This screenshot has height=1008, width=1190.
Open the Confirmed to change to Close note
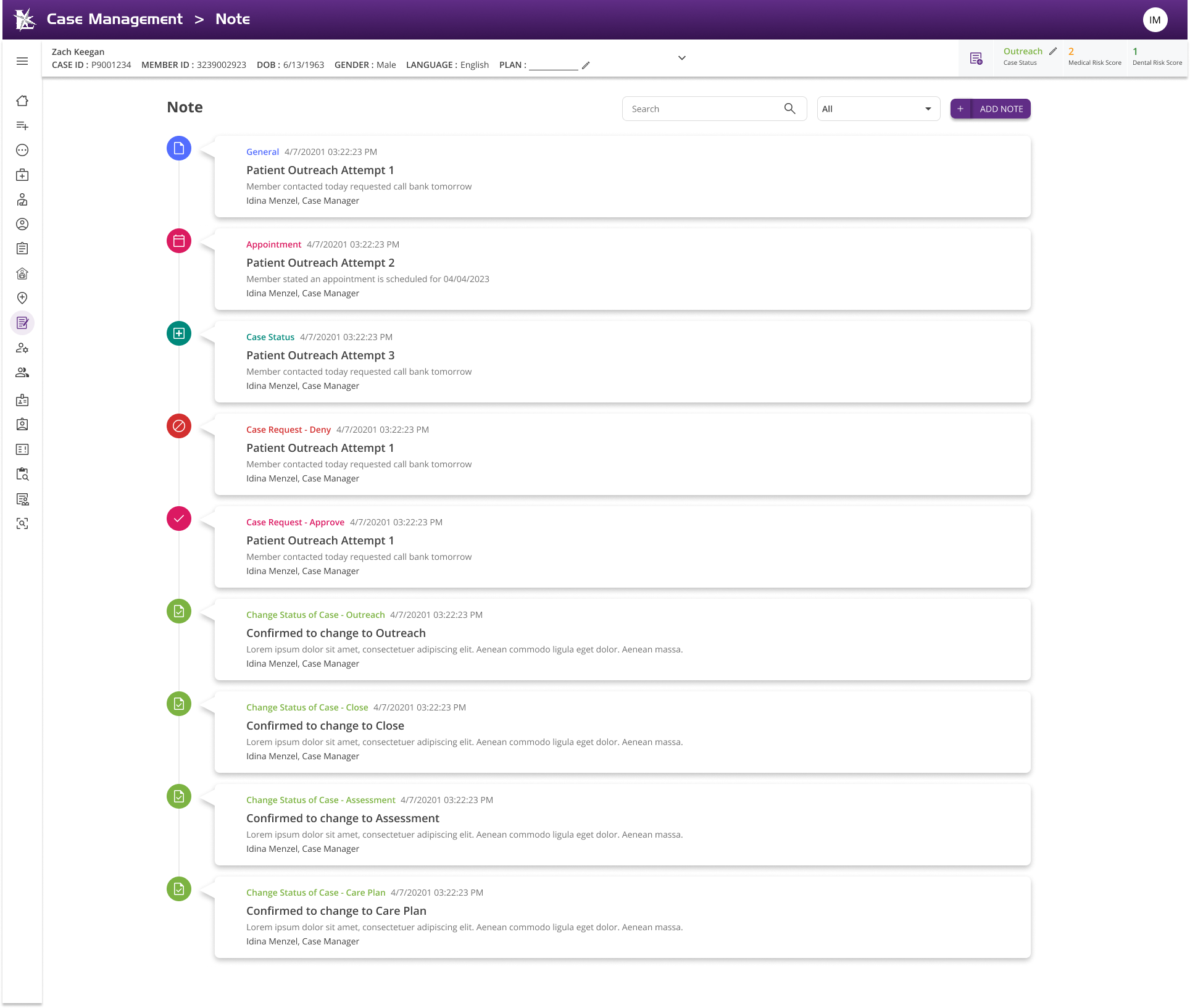click(x=325, y=726)
